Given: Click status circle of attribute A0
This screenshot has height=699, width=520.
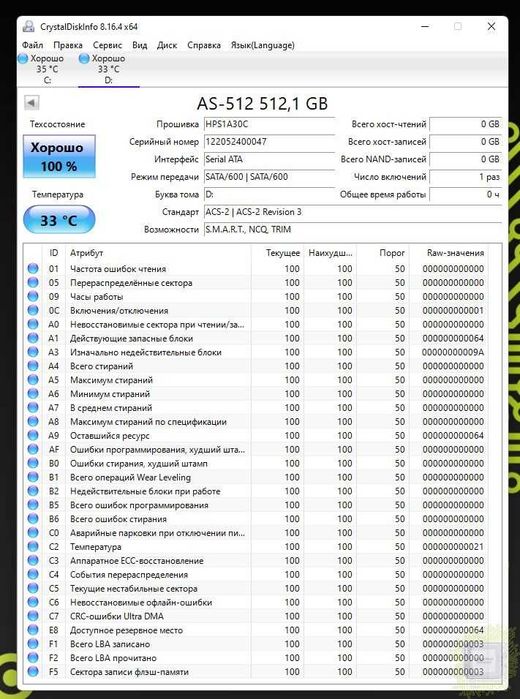Looking at the screenshot, I should coord(33,324).
